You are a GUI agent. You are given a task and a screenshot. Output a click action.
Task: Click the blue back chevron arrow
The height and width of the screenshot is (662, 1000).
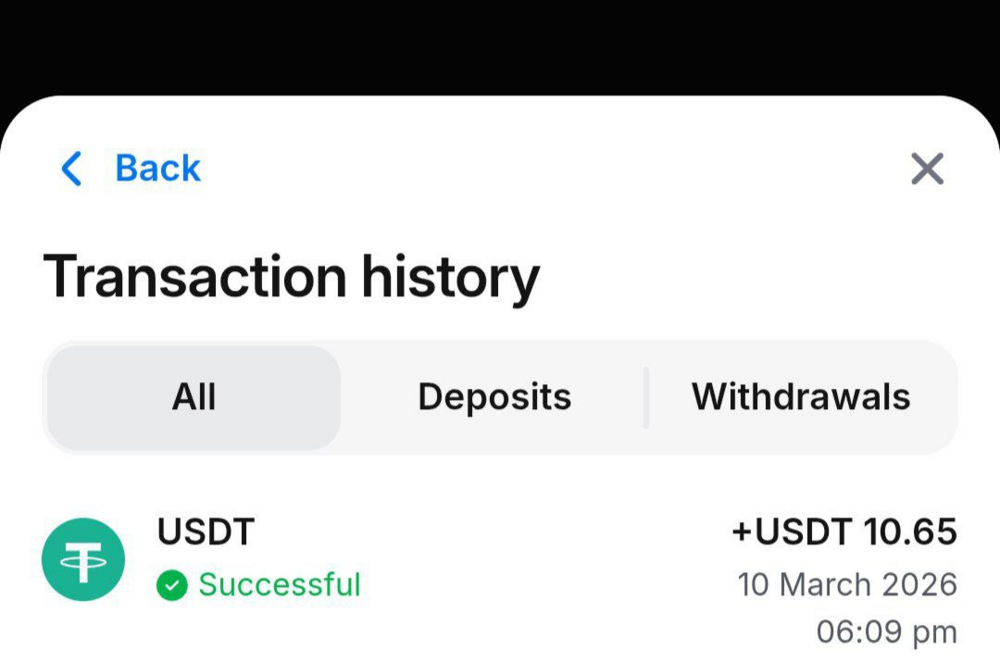(71, 169)
